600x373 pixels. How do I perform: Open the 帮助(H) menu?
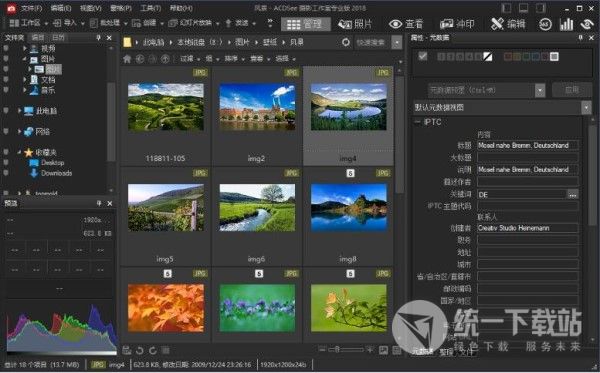(181, 8)
